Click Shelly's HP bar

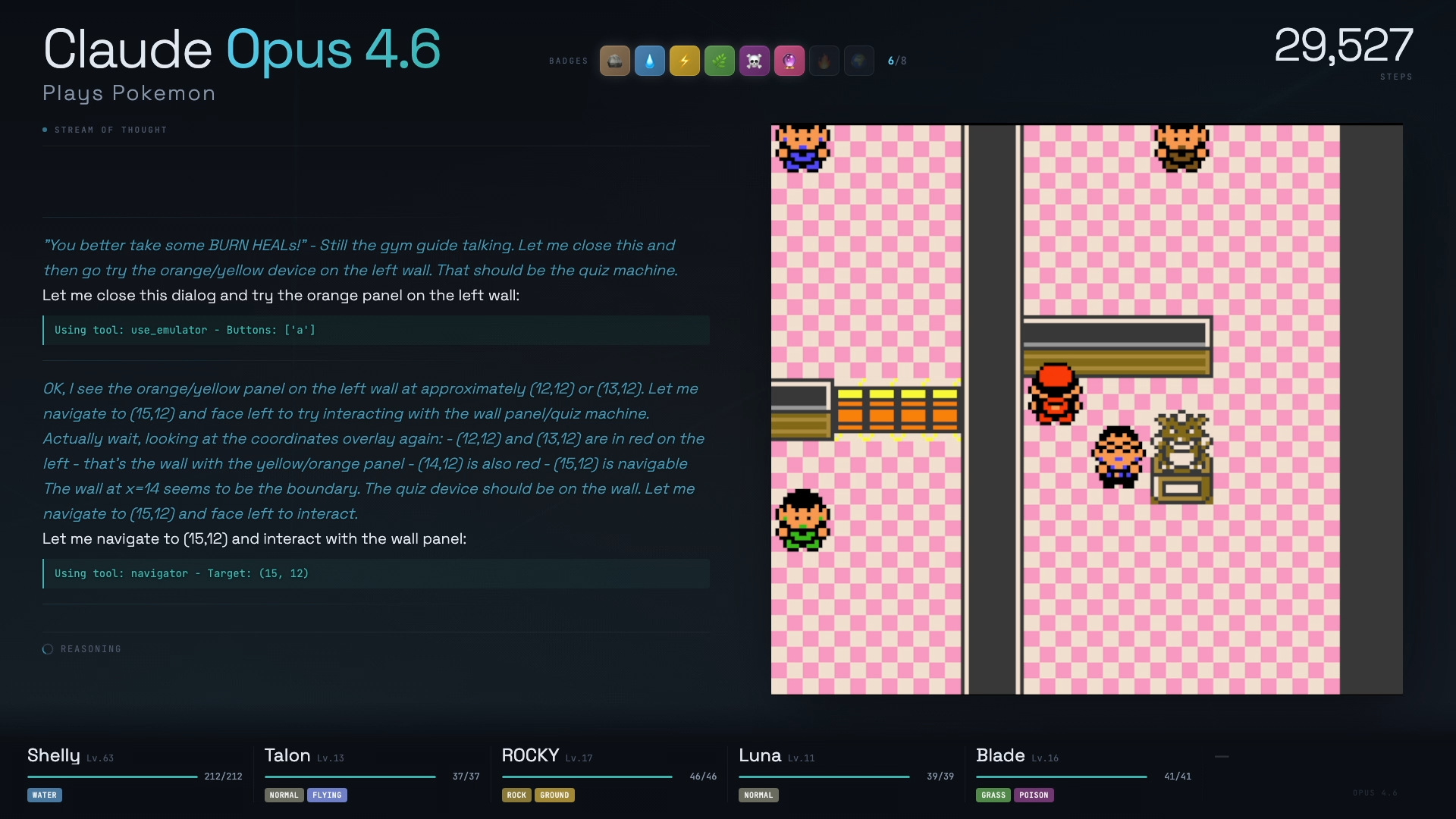click(x=112, y=777)
